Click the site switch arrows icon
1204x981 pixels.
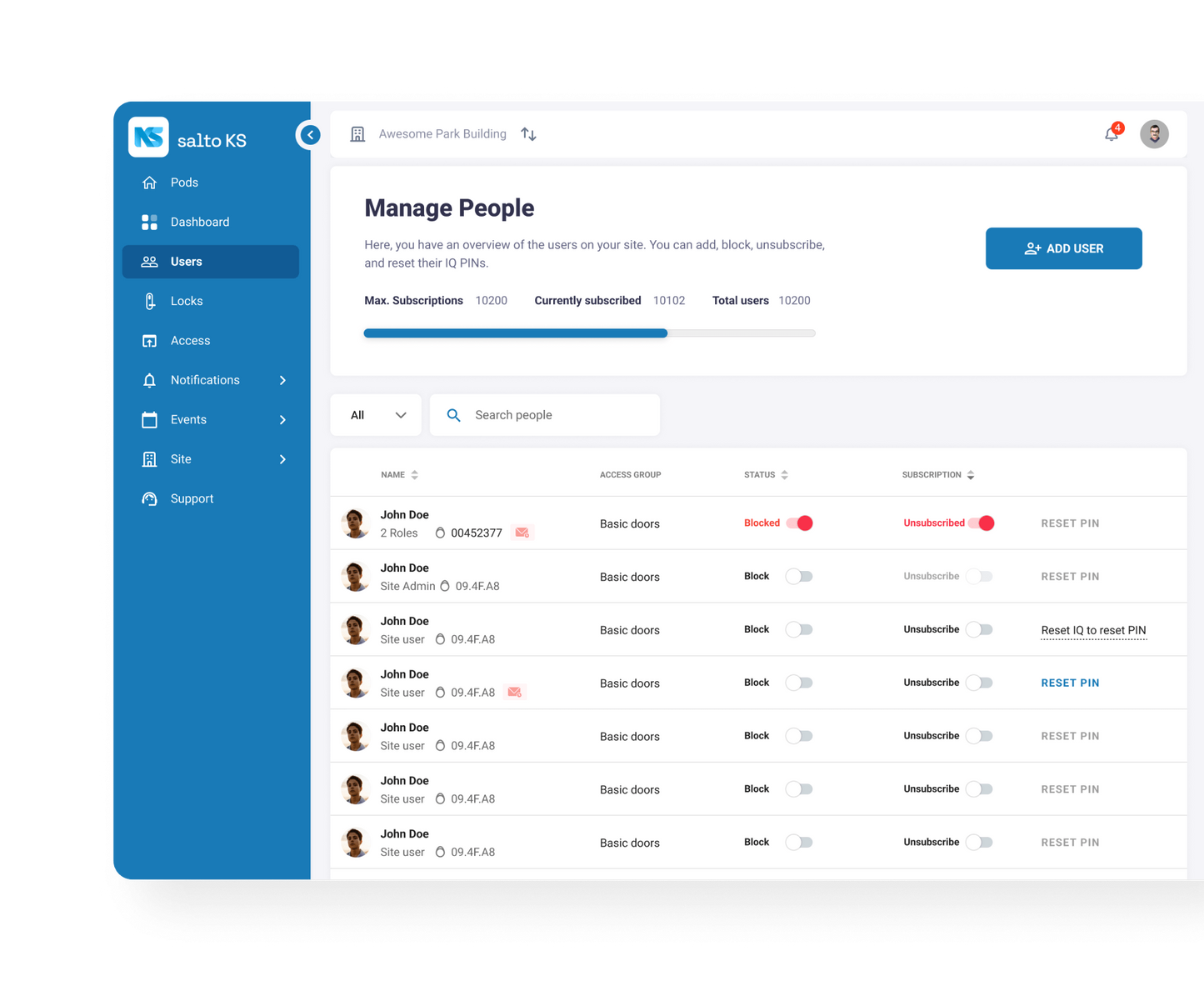(528, 134)
